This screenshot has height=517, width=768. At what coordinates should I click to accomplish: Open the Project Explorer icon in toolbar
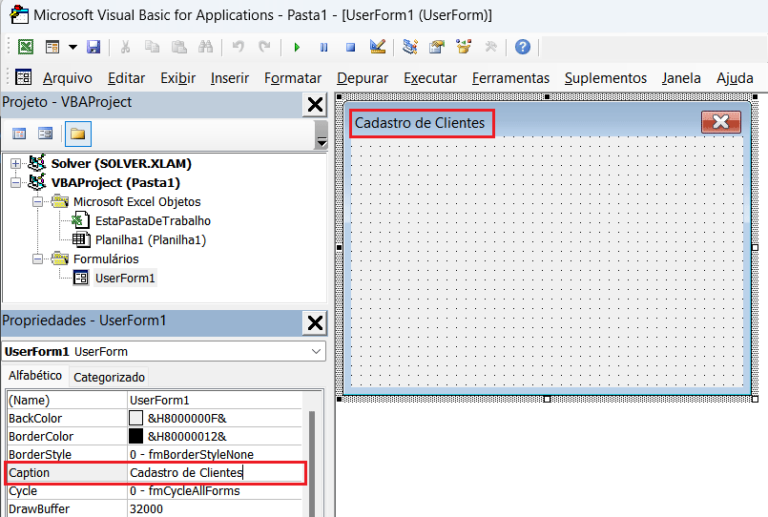410,47
